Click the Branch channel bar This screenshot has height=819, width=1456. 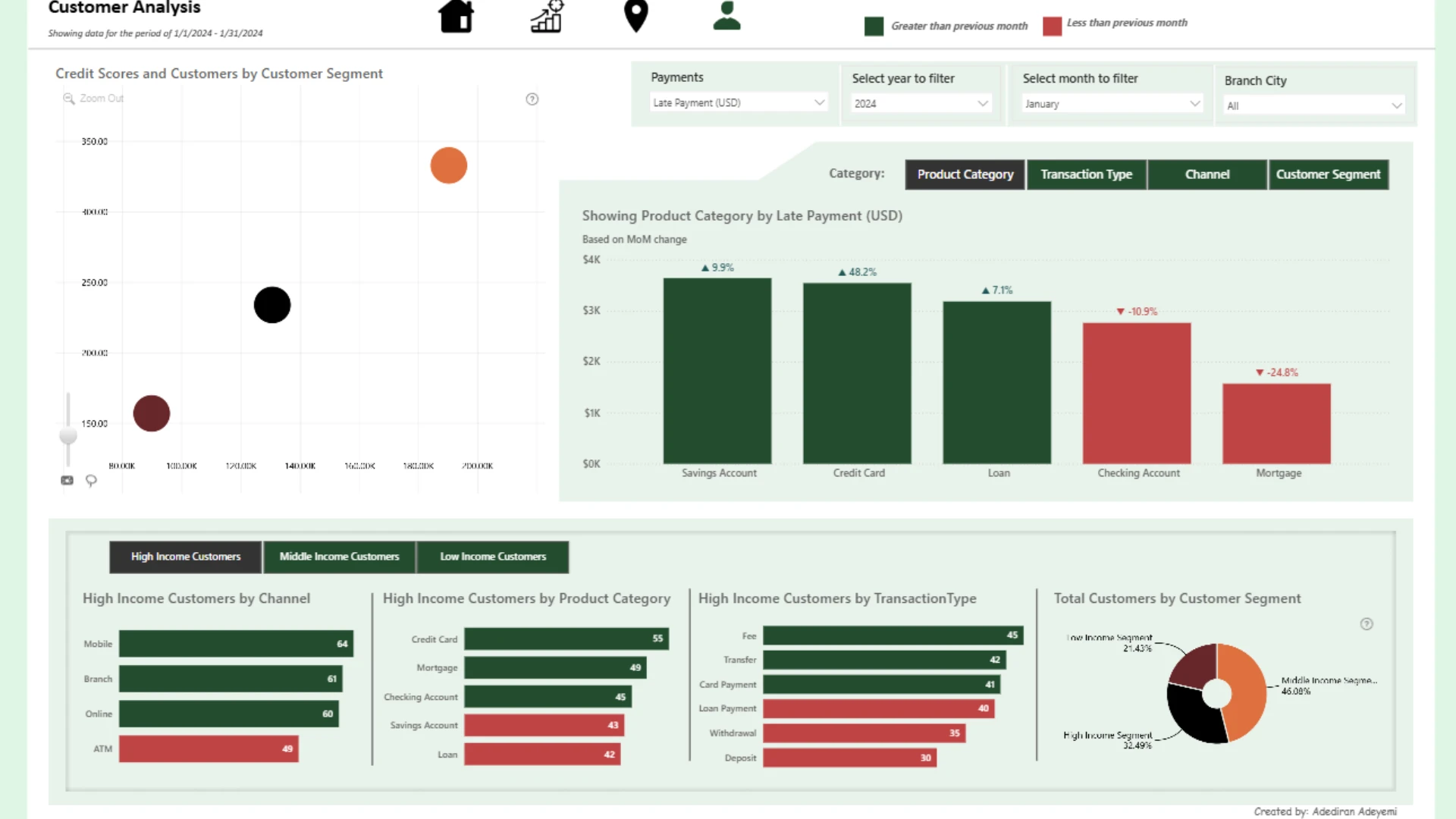[231, 679]
